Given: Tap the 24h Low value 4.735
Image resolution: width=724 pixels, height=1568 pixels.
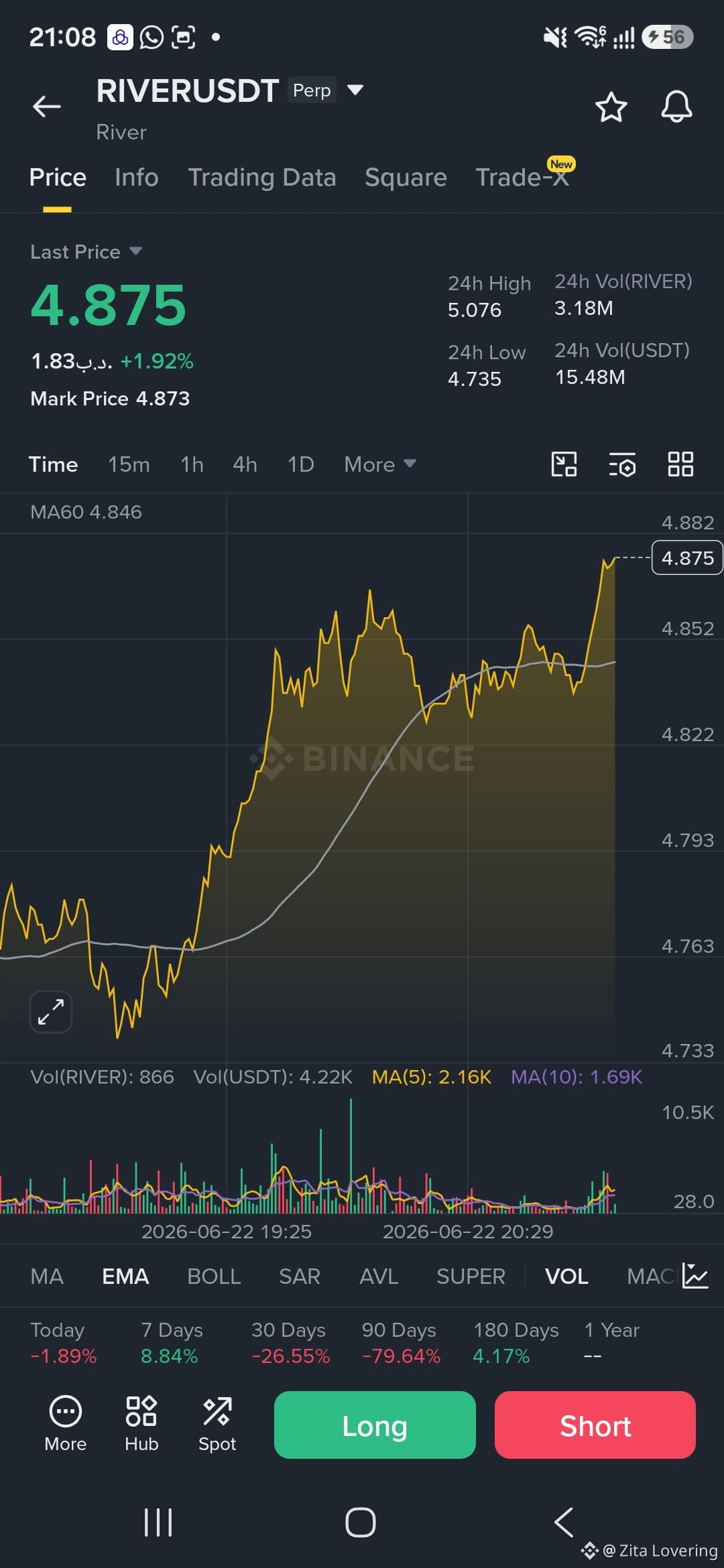Looking at the screenshot, I should (x=475, y=379).
